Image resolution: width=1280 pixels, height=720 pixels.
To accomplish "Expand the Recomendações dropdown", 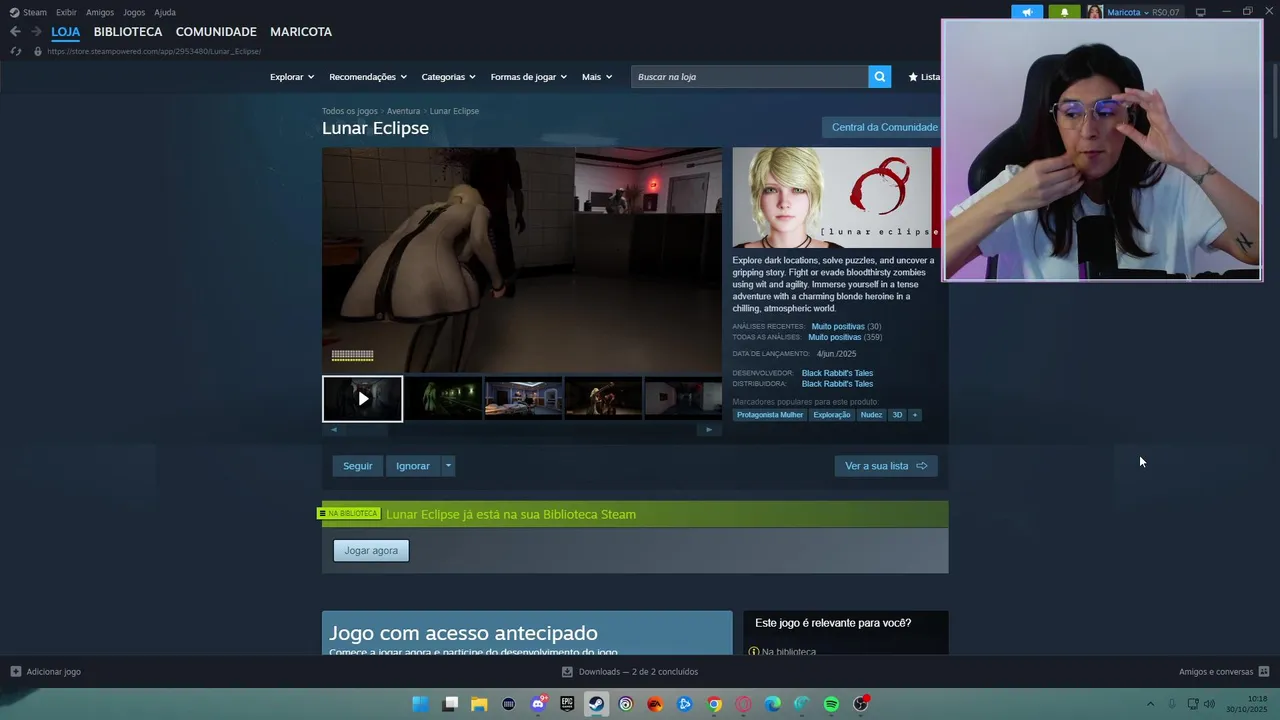I will (x=368, y=77).
